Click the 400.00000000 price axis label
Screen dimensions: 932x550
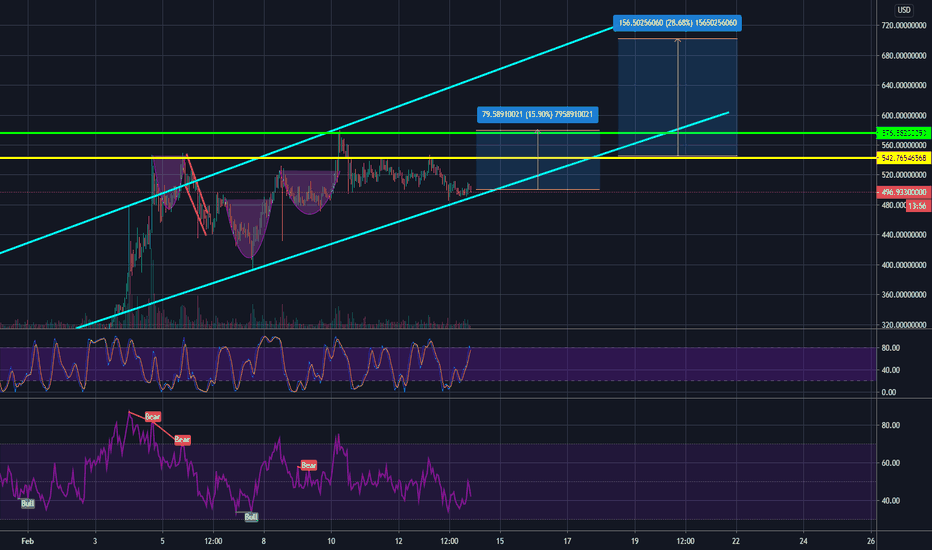click(x=903, y=265)
